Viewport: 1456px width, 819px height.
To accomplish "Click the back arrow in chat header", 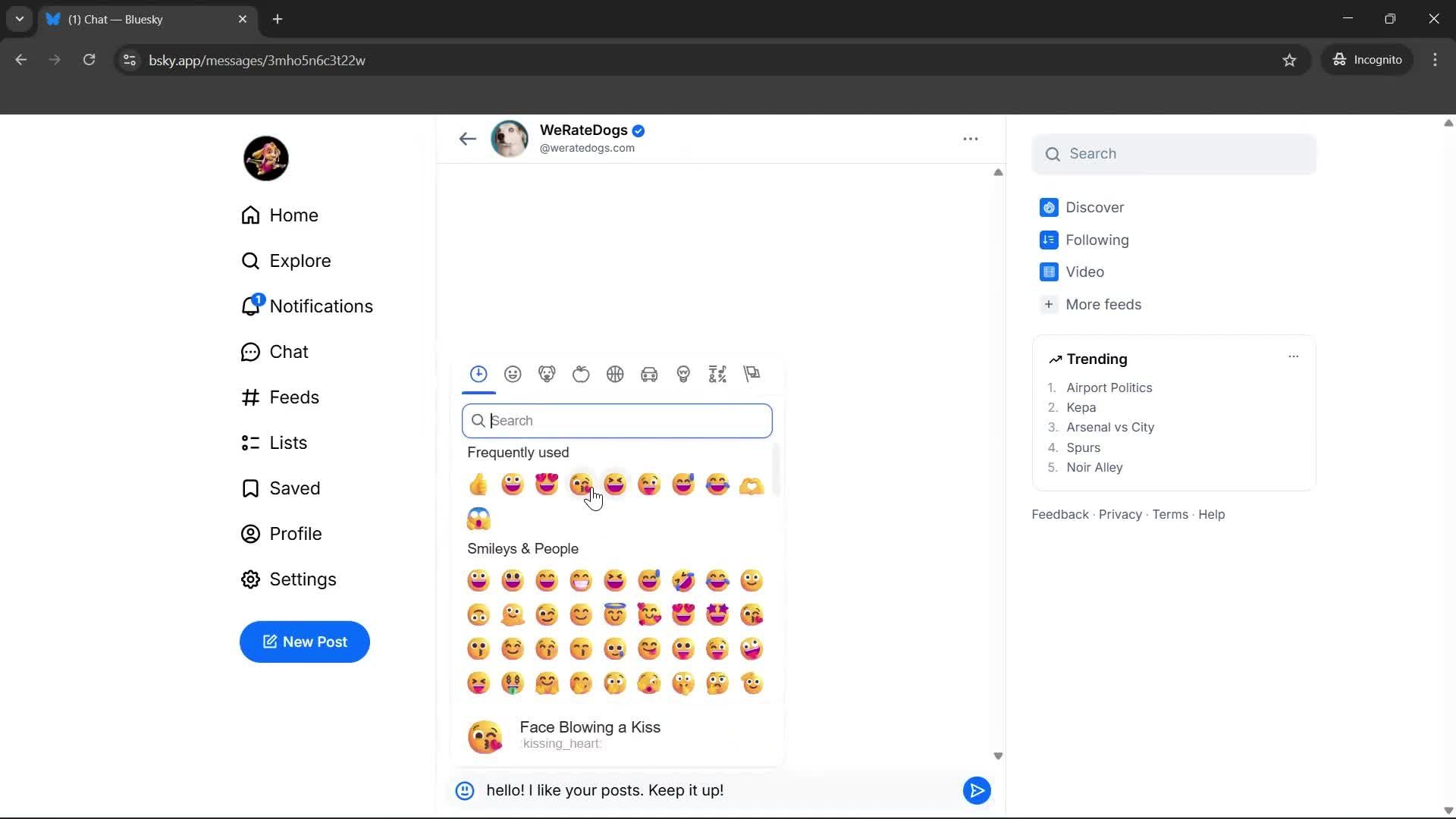I will click(467, 139).
